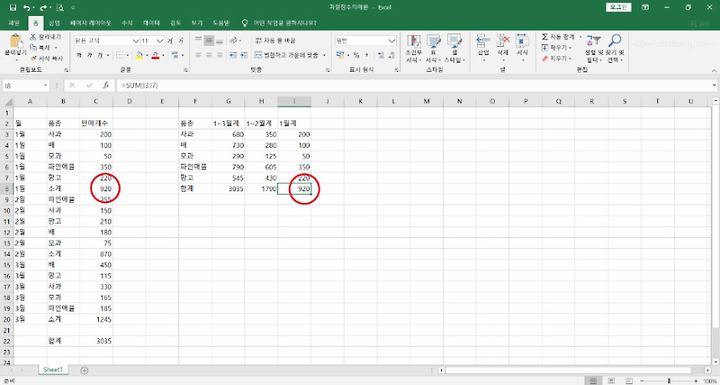Click the Clear eraser icon

(545, 58)
